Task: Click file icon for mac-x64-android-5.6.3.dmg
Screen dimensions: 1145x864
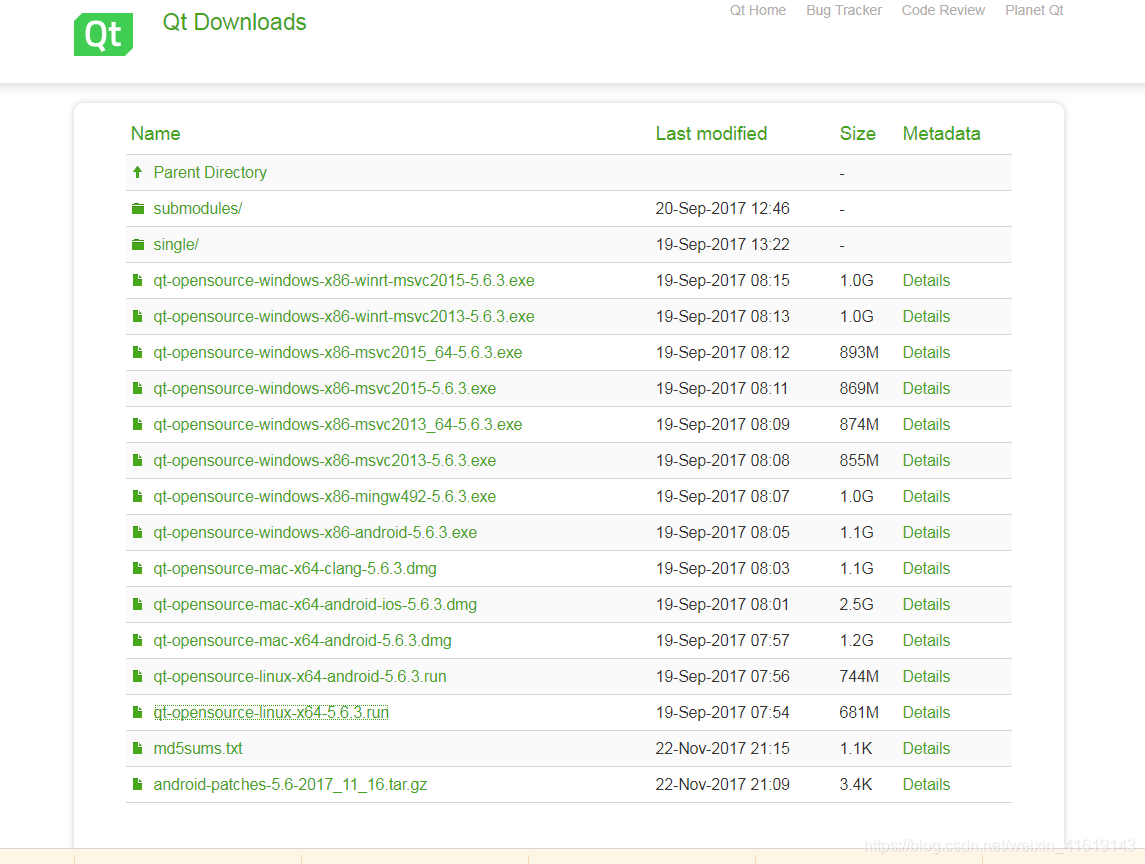Action: click(x=137, y=641)
